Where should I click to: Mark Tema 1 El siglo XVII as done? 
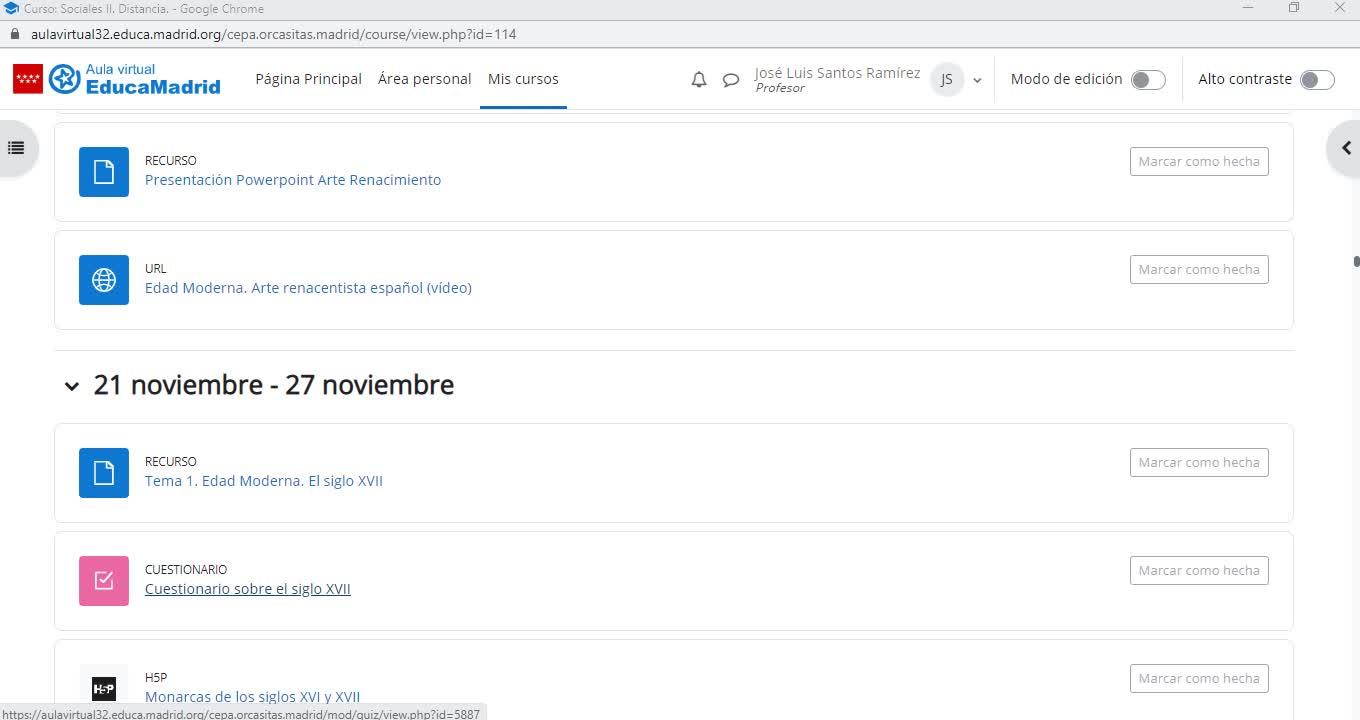pos(1199,462)
